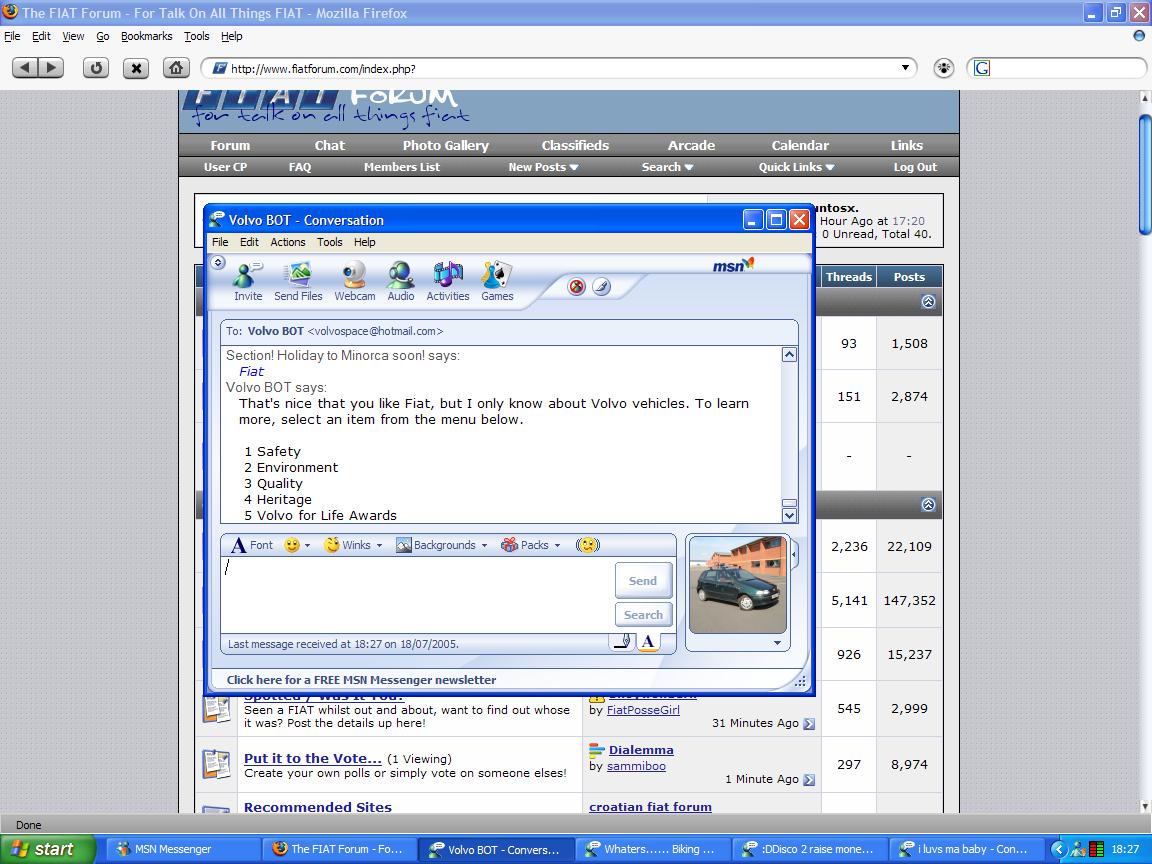Open Actions menu in conversation window

288,242
